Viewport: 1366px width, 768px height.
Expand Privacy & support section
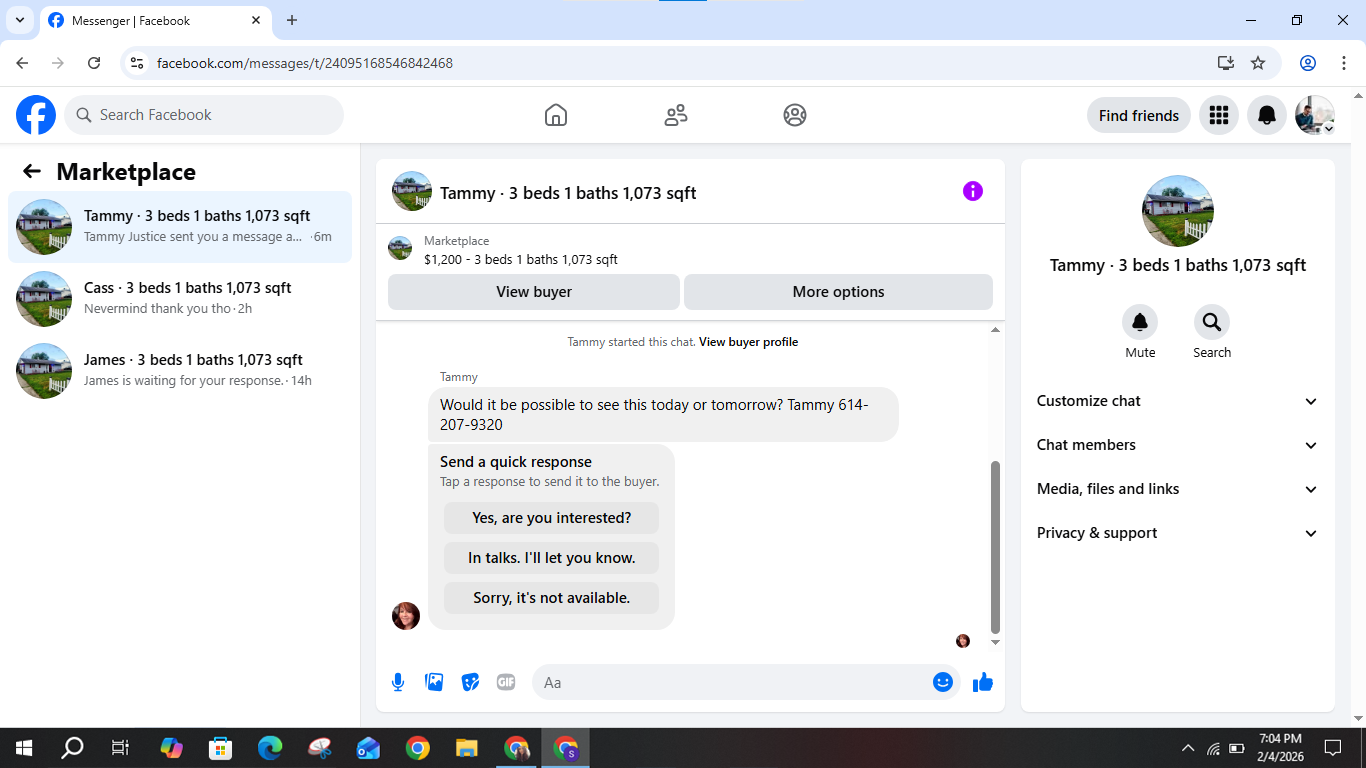[1178, 533]
